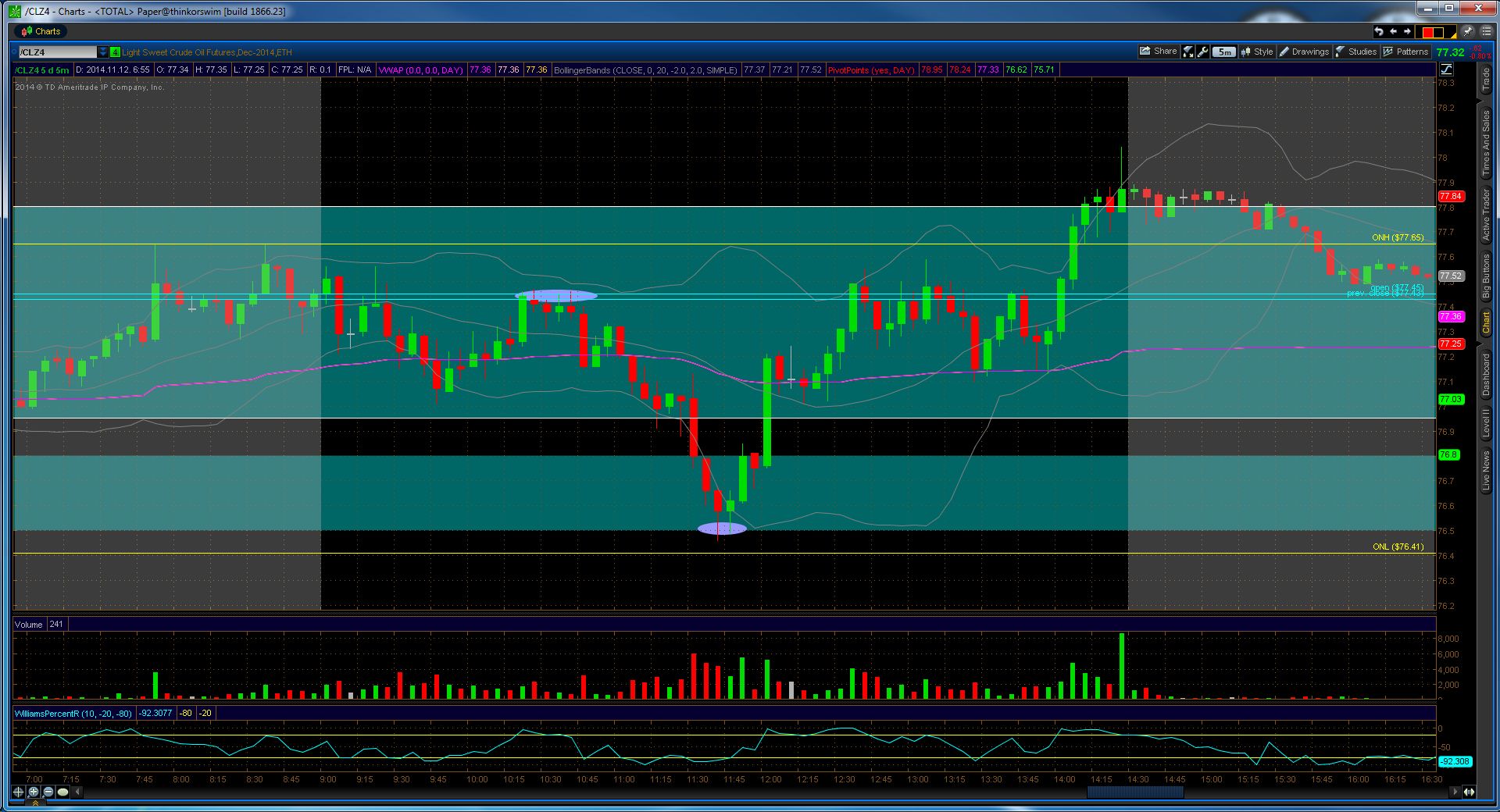Click the green 4 indicator badge
Screen dimensions: 1500x812
click(x=115, y=52)
